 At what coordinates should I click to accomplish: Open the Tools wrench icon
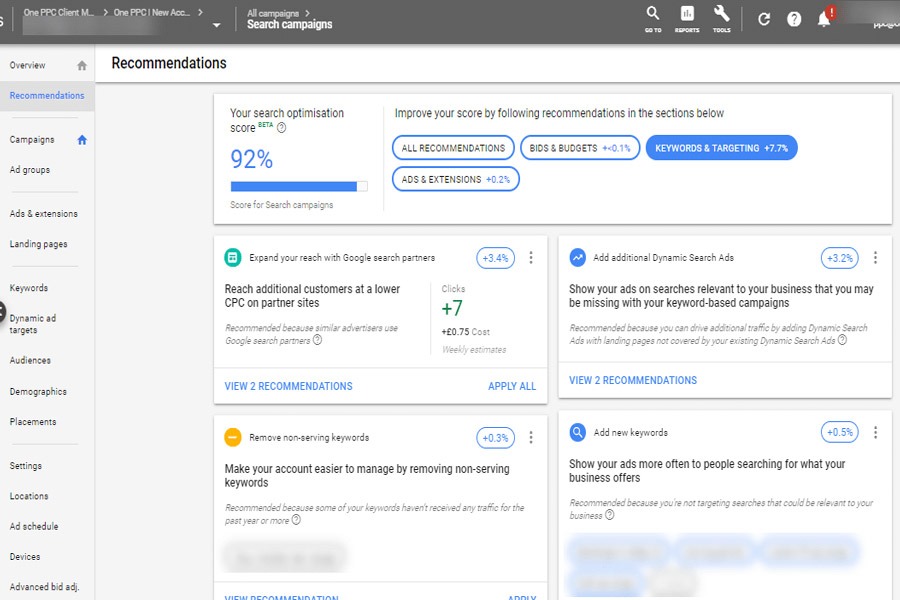pos(721,15)
